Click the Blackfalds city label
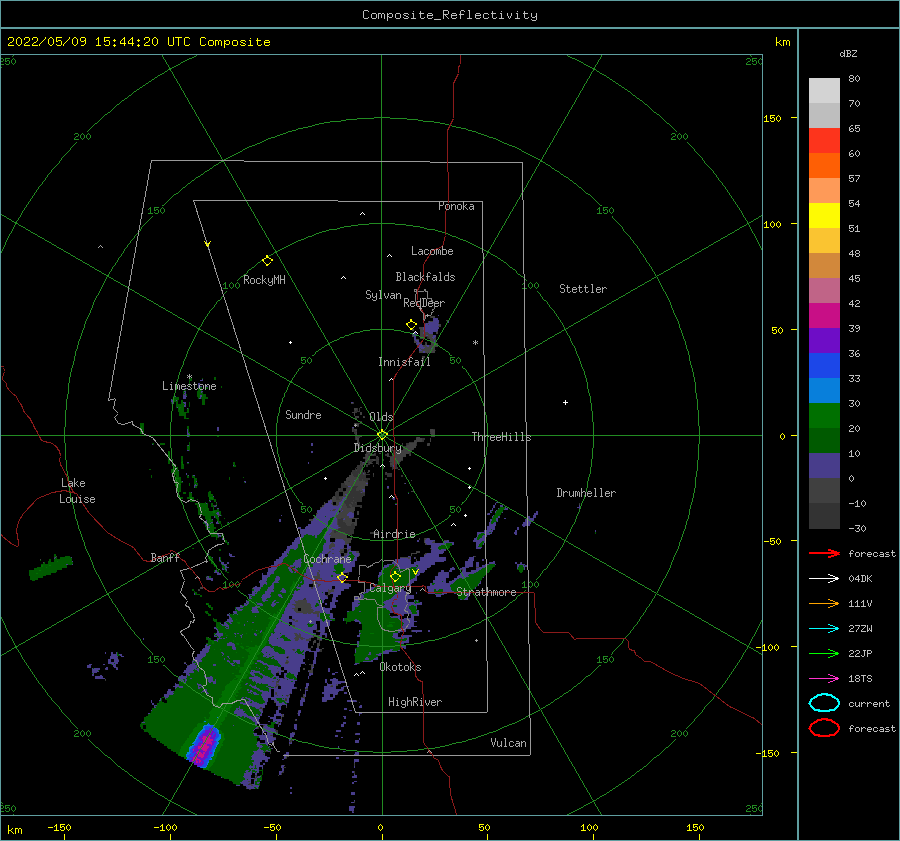This screenshot has width=900, height=841. (425, 277)
